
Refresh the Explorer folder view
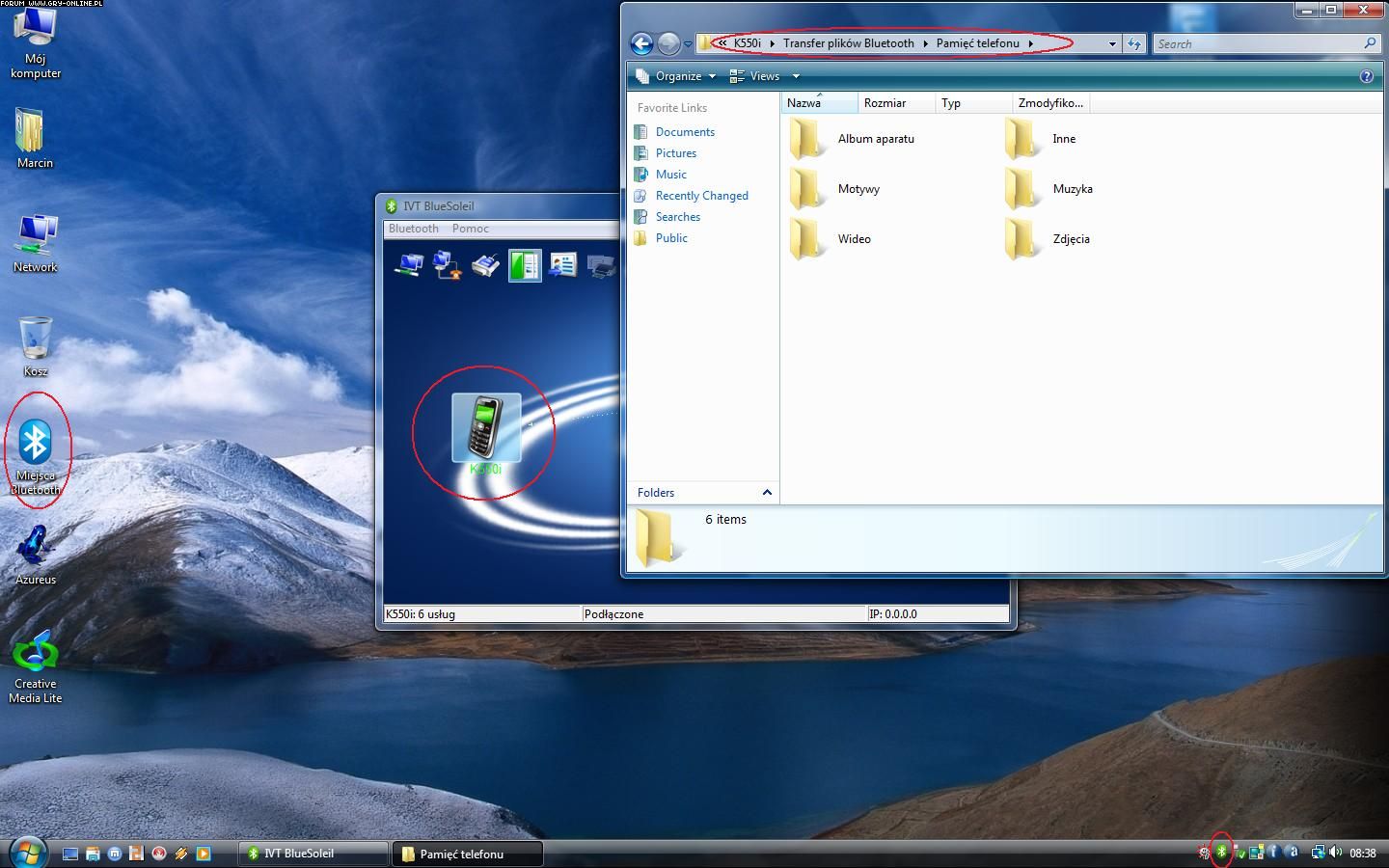[1134, 43]
